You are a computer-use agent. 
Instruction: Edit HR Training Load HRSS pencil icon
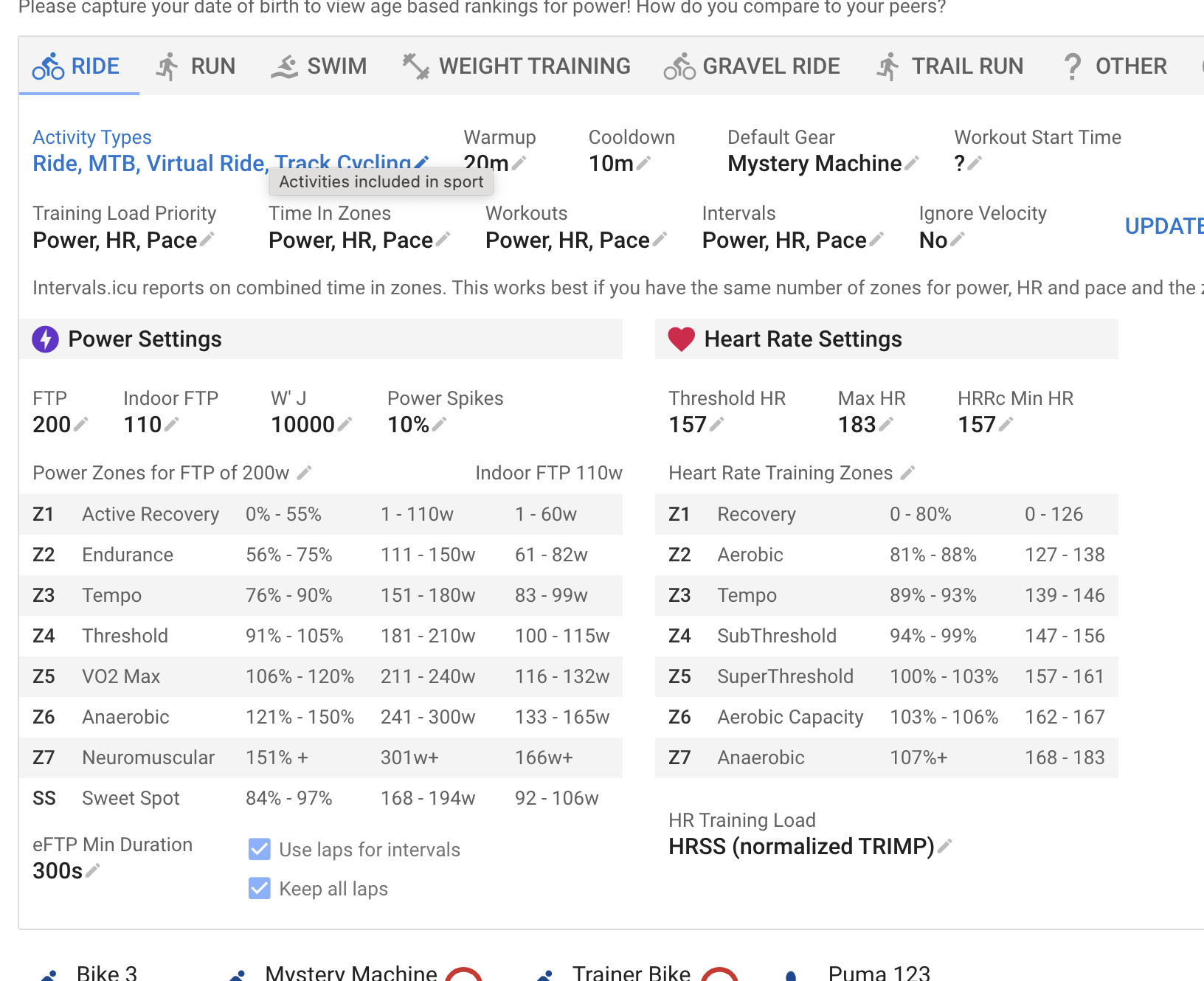[945, 845]
